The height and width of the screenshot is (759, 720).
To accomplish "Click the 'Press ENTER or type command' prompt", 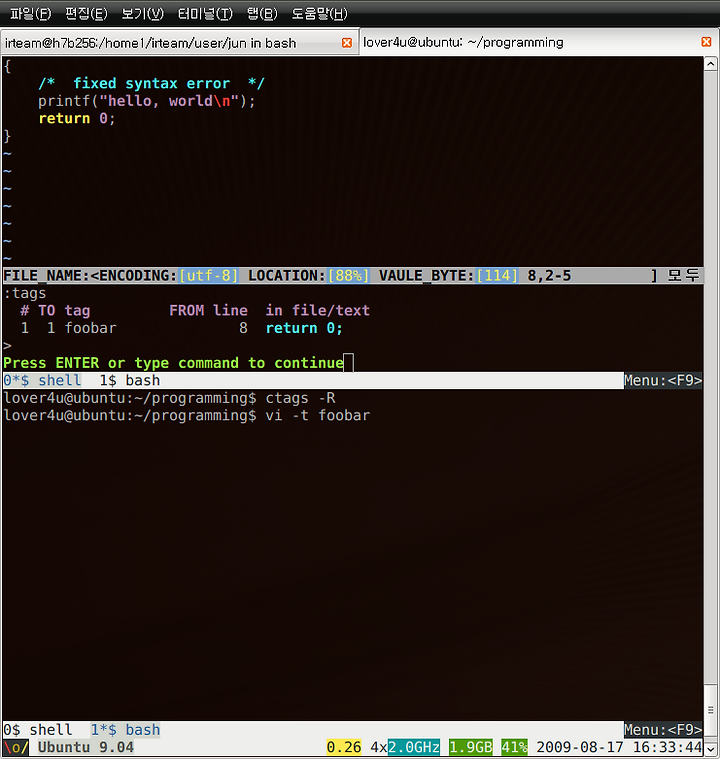I will (173, 363).
